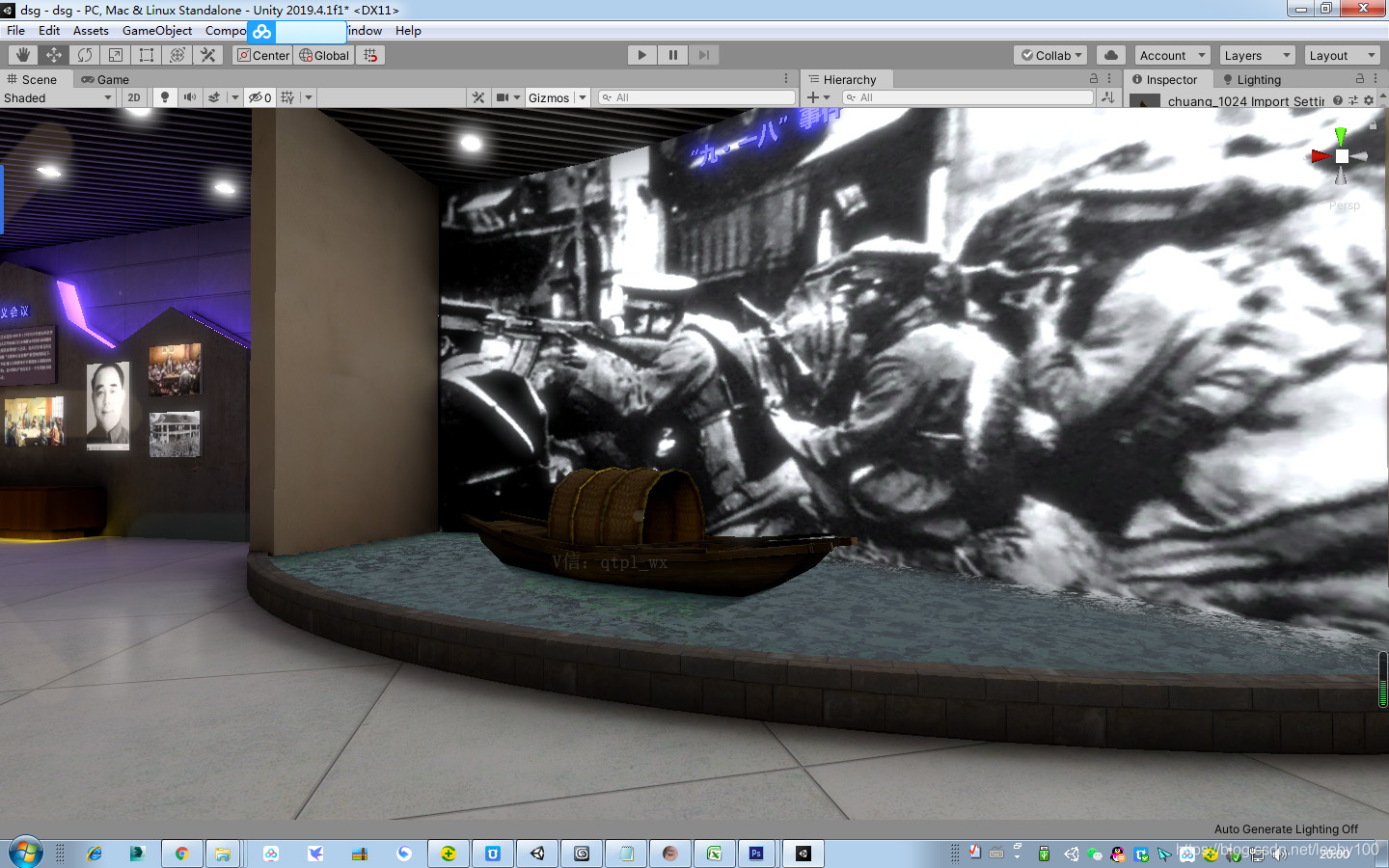1389x868 pixels.
Task: Open the GameObject menu
Action: click(x=157, y=31)
